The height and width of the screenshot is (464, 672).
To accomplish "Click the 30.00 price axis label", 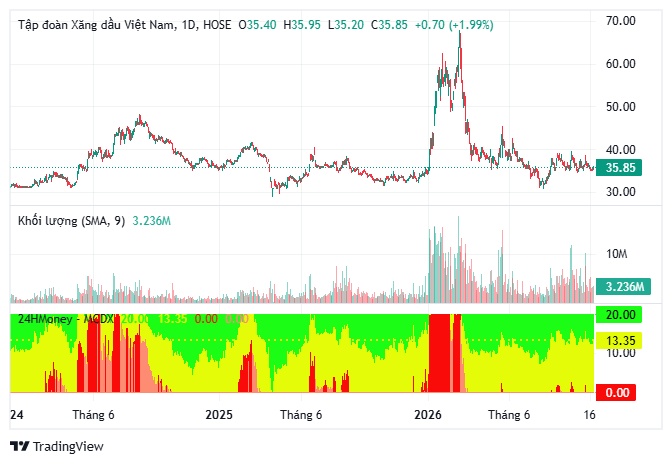I will click(x=620, y=192).
